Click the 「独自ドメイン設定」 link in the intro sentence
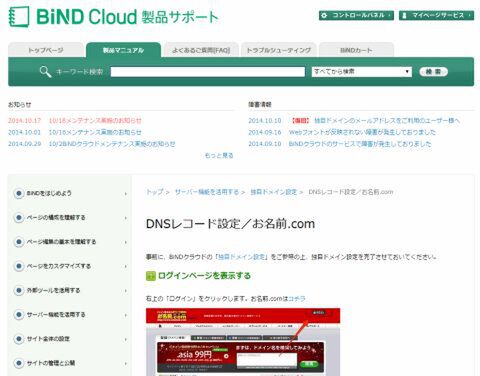This screenshot has width=480, height=376. 242,257
